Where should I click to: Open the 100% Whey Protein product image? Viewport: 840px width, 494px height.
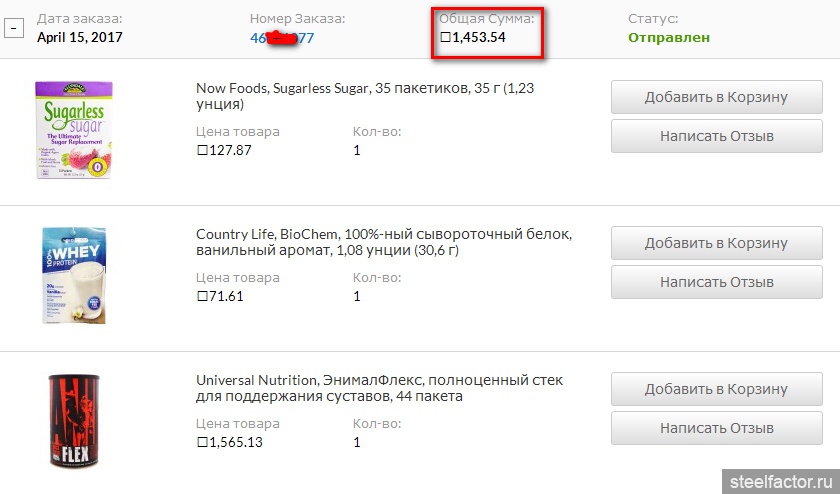click(74, 276)
